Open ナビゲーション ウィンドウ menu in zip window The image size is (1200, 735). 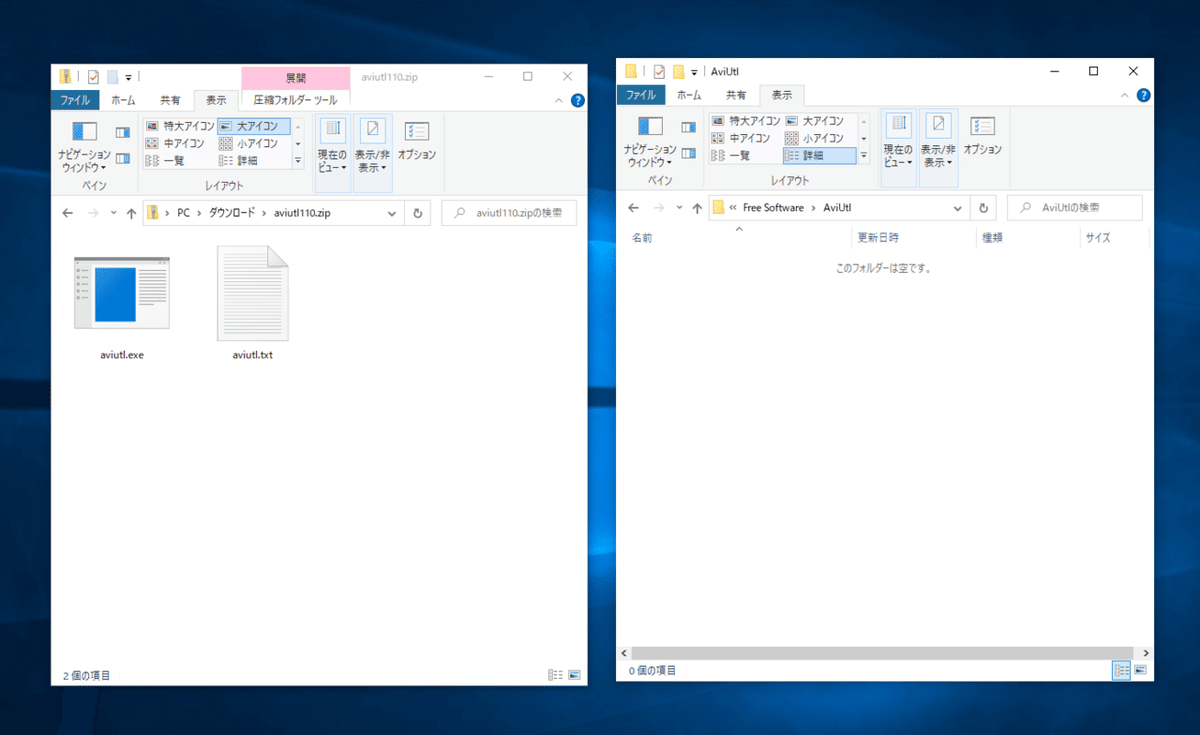[84, 146]
